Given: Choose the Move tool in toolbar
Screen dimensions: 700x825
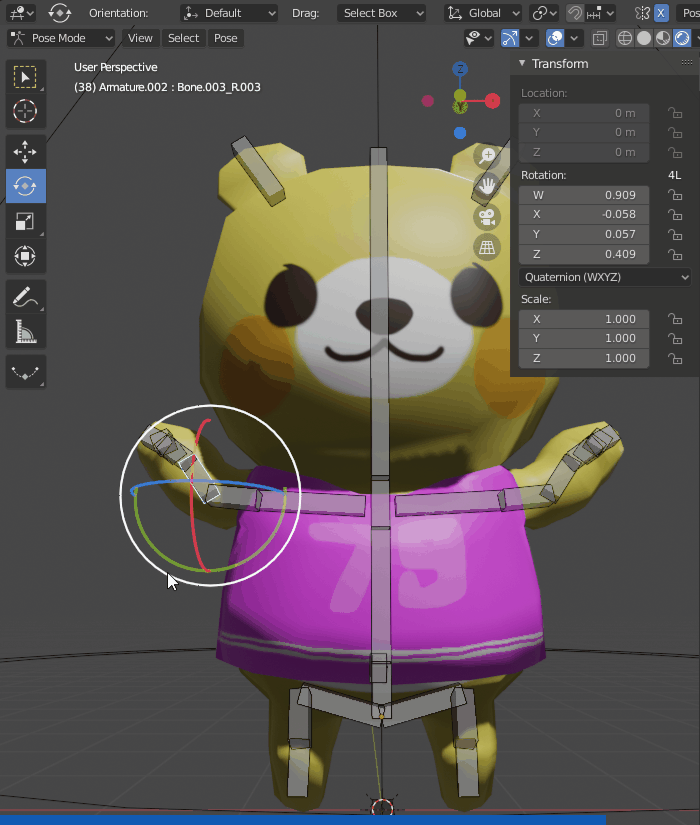Looking at the screenshot, I should pyautogui.click(x=25, y=152).
